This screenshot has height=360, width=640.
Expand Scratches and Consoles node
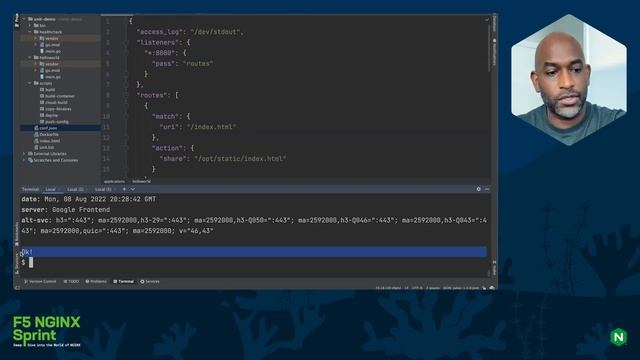point(24,160)
